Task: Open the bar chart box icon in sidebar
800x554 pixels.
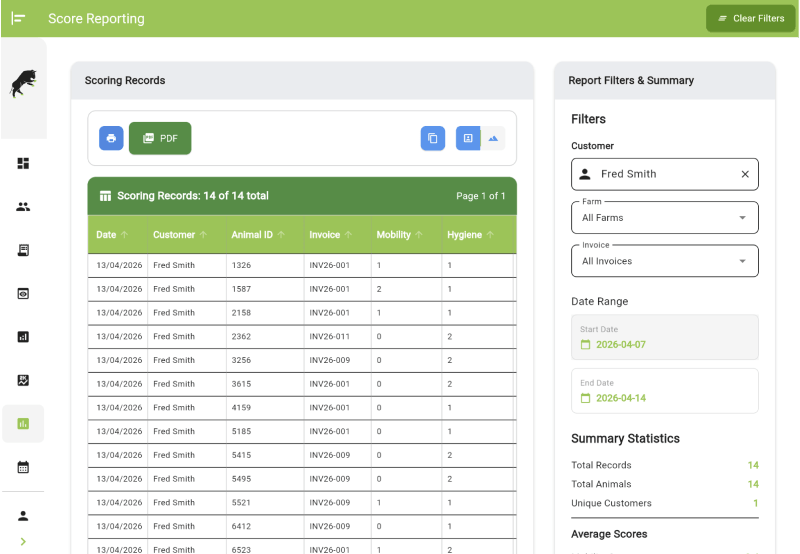Action: [23, 337]
